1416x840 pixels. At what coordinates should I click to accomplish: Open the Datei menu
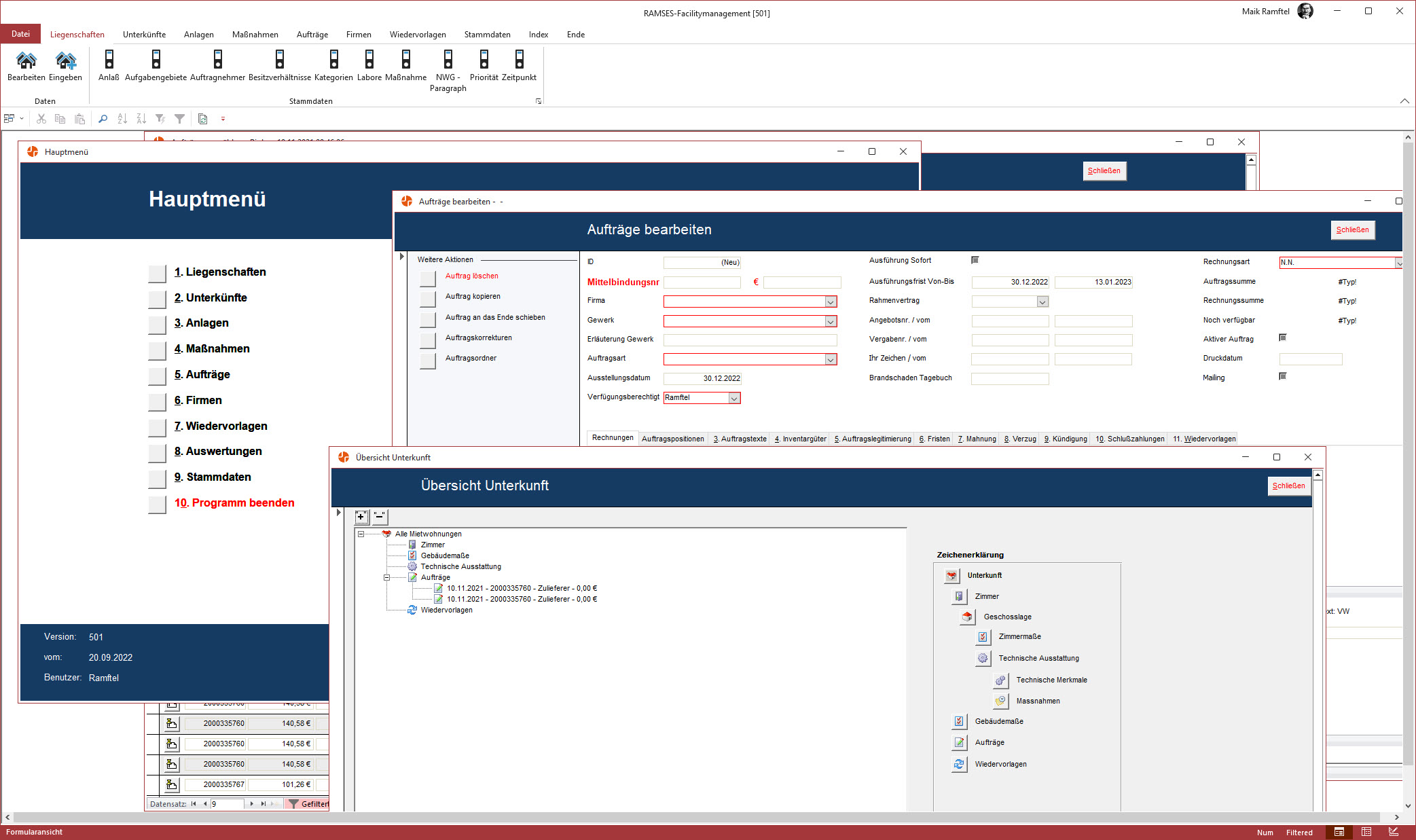click(x=20, y=34)
